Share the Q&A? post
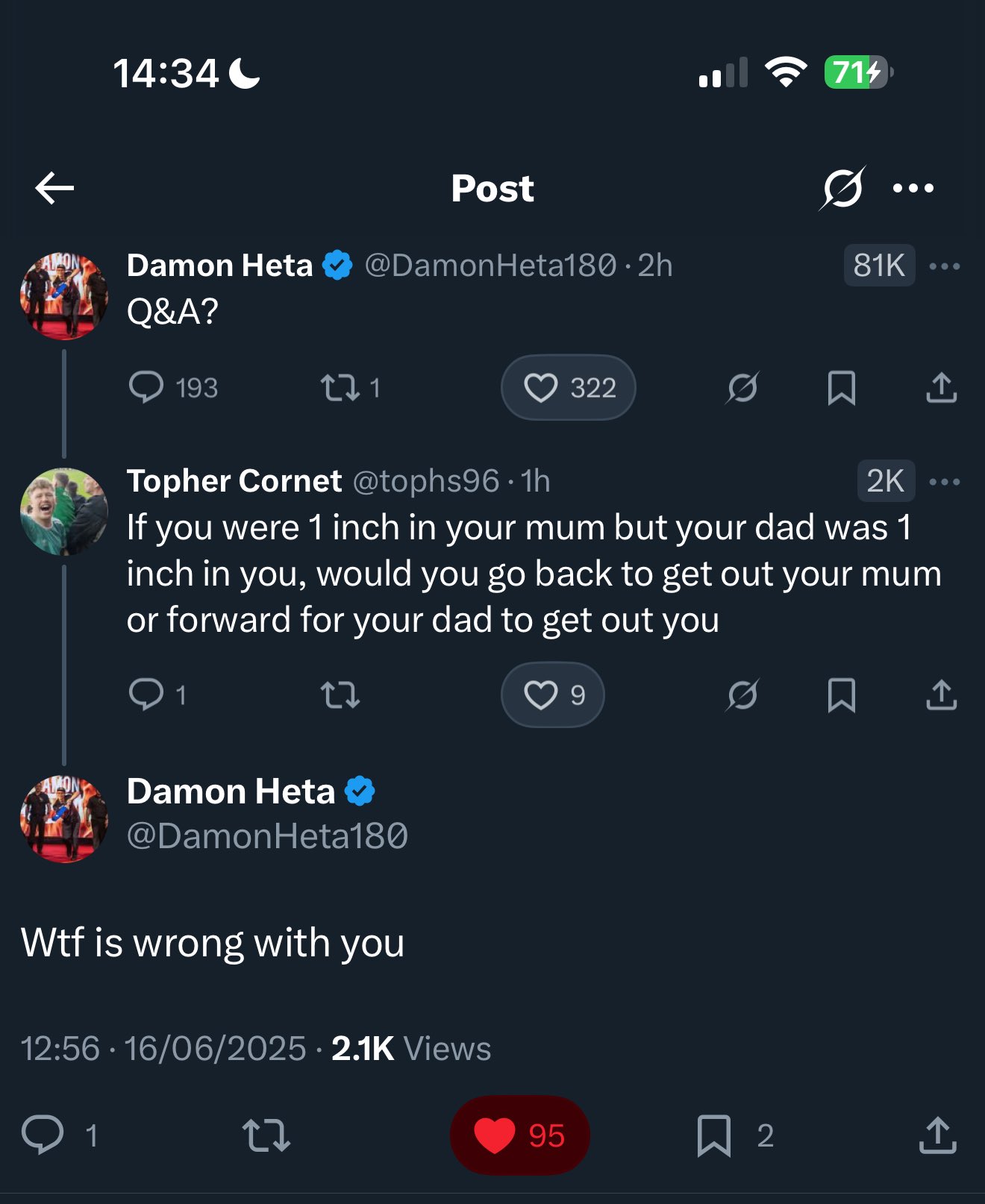The height and width of the screenshot is (1204, 985). click(x=942, y=388)
